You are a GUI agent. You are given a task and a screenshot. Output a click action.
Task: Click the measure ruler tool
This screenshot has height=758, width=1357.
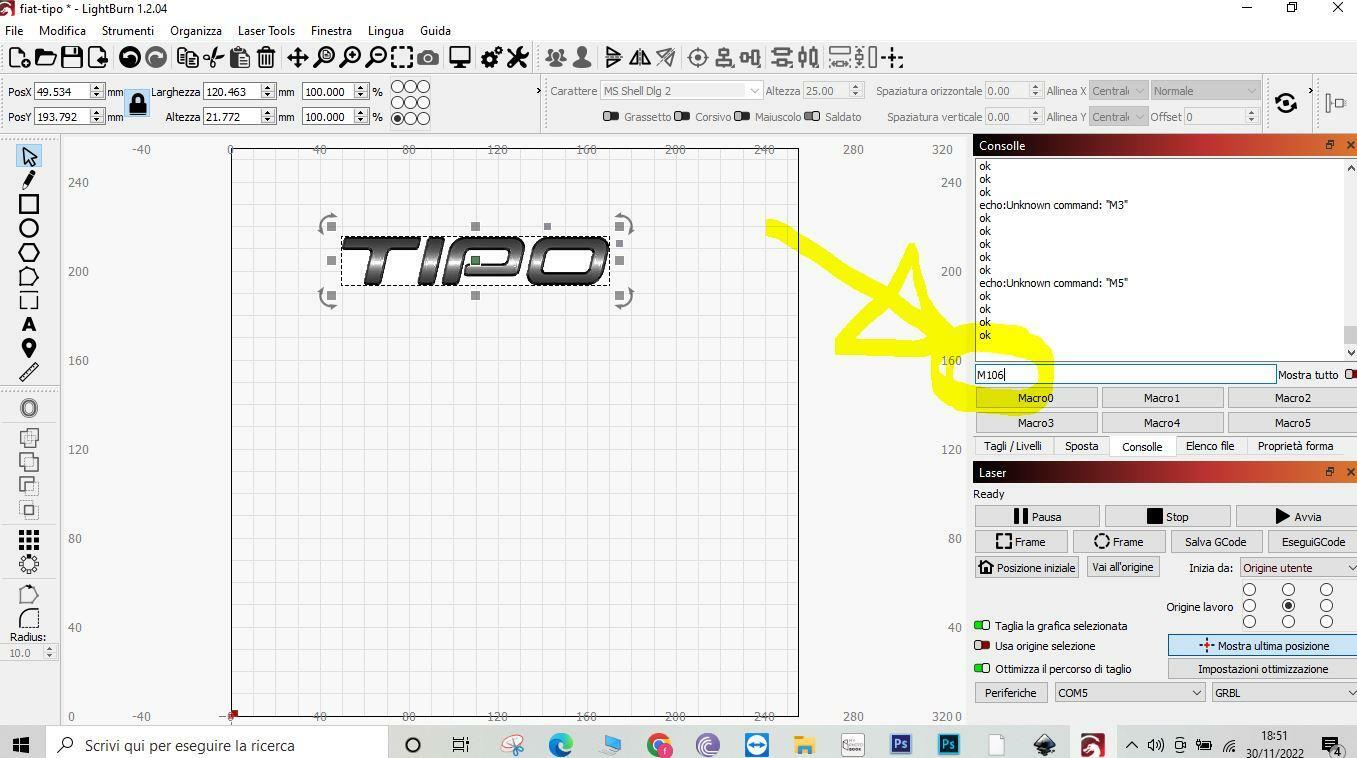click(29, 372)
